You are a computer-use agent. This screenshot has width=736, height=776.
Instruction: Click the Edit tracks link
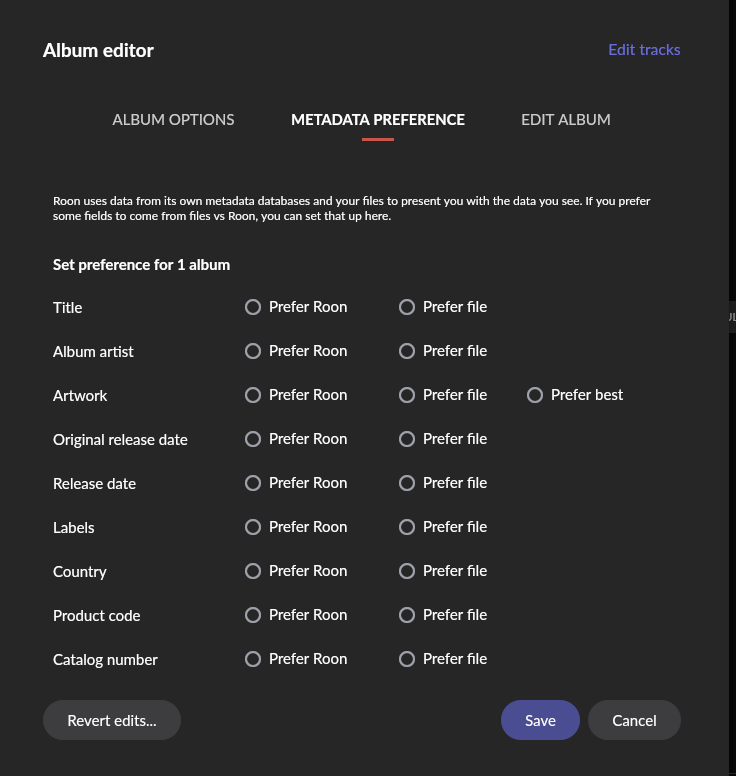coord(644,50)
